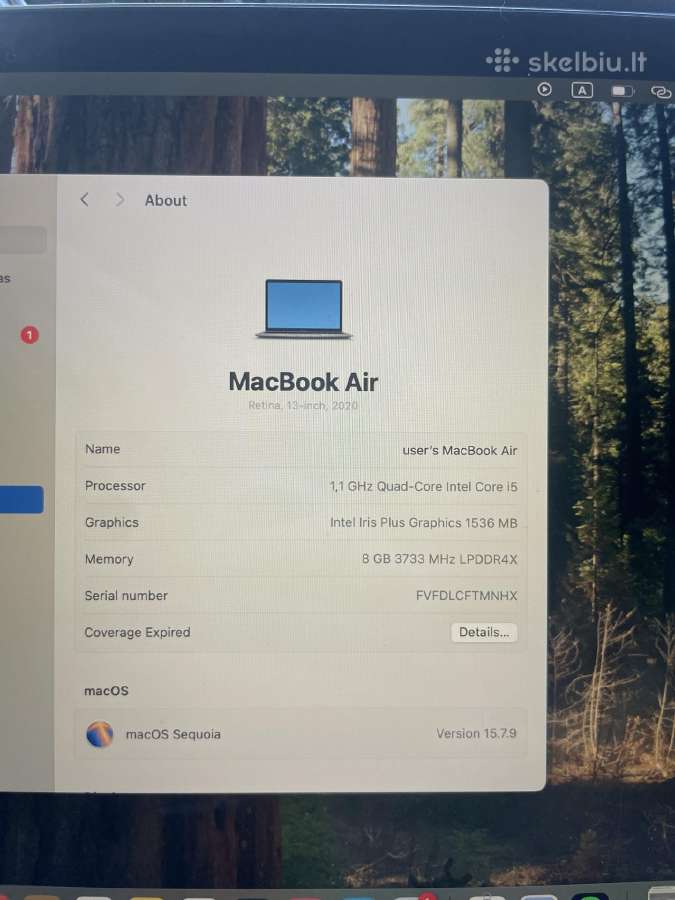Click serial number FVFDLCFTMNHX
The image size is (675, 900).
coord(467,596)
